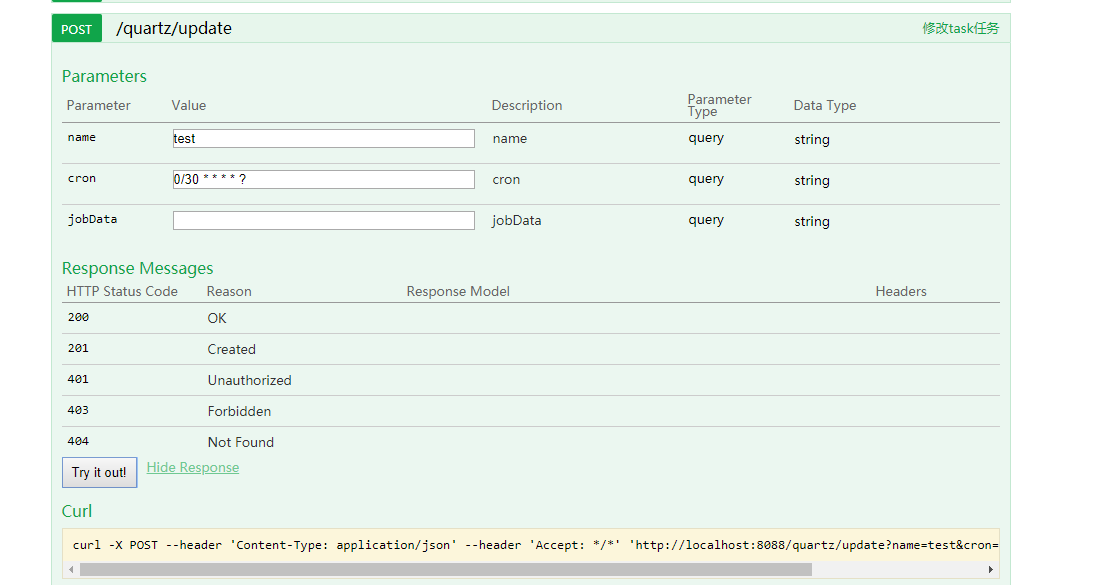Screen dimensions: 1101x585
Task: Click the 修改task任务 summary link
Action: (x=960, y=28)
